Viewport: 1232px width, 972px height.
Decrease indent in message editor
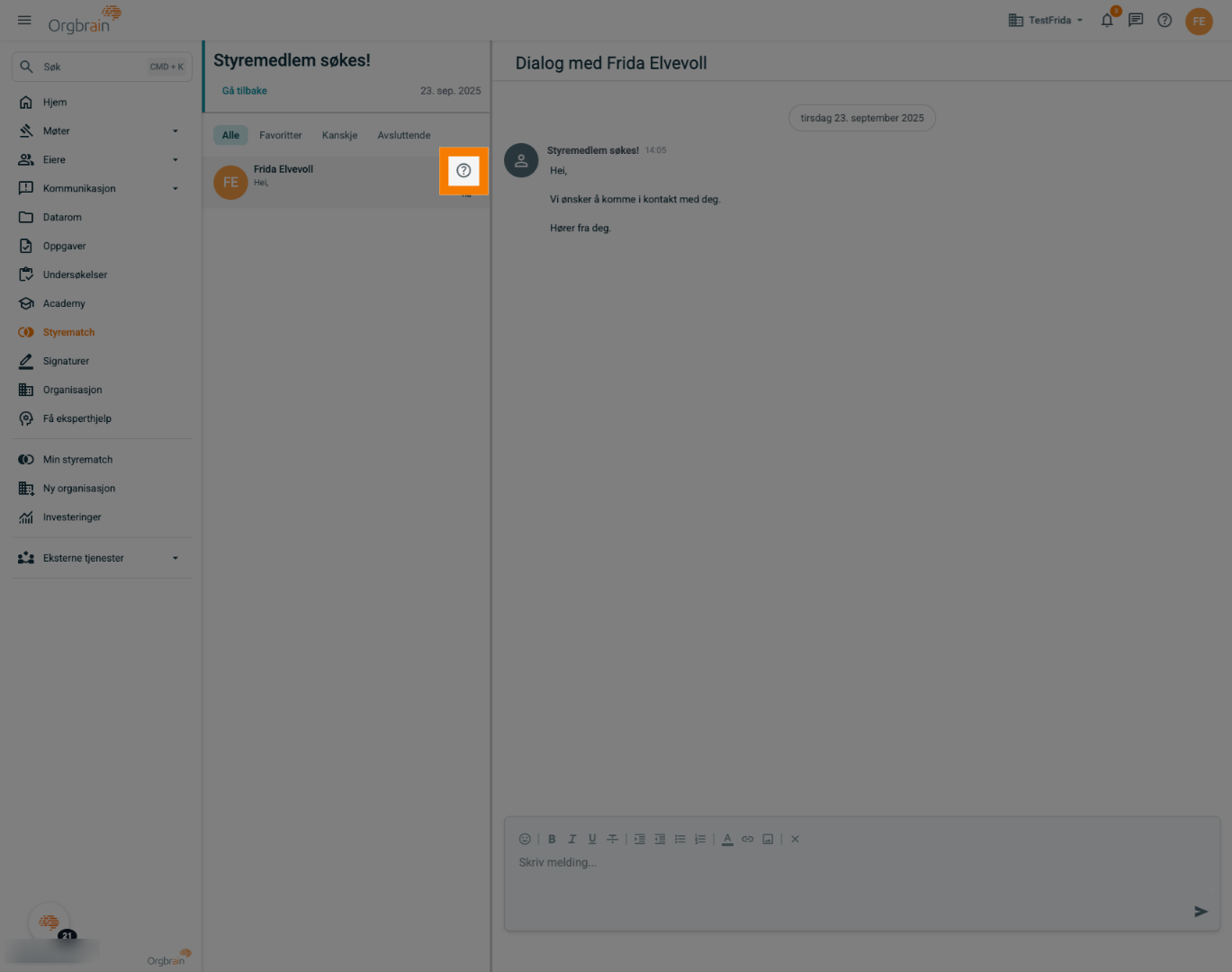tap(660, 839)
